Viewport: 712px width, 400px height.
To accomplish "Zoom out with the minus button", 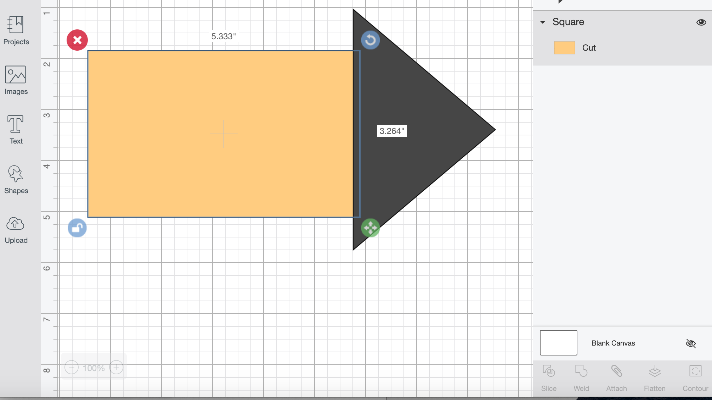I will tap(71, 367).
